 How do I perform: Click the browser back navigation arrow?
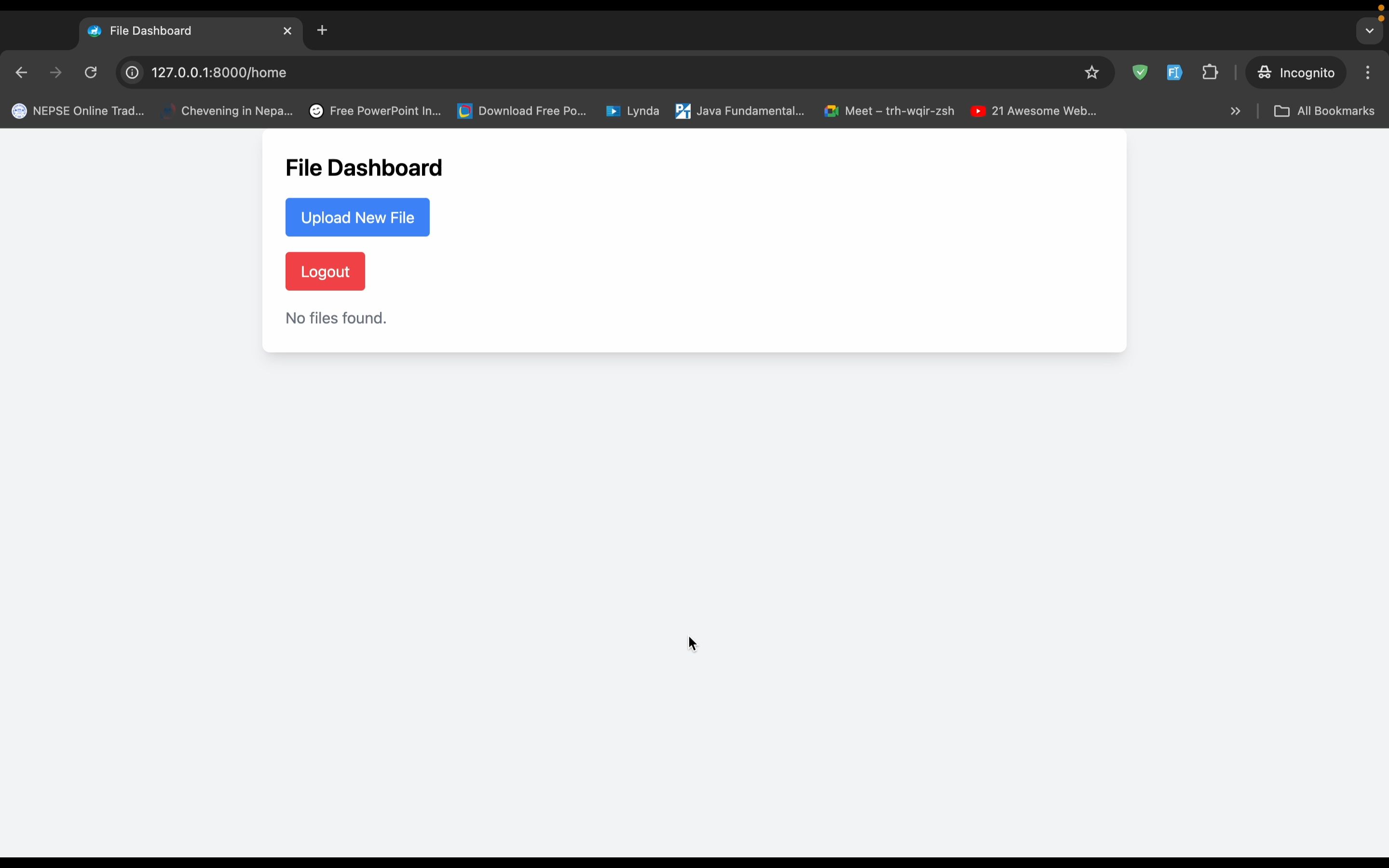point(22,72)
